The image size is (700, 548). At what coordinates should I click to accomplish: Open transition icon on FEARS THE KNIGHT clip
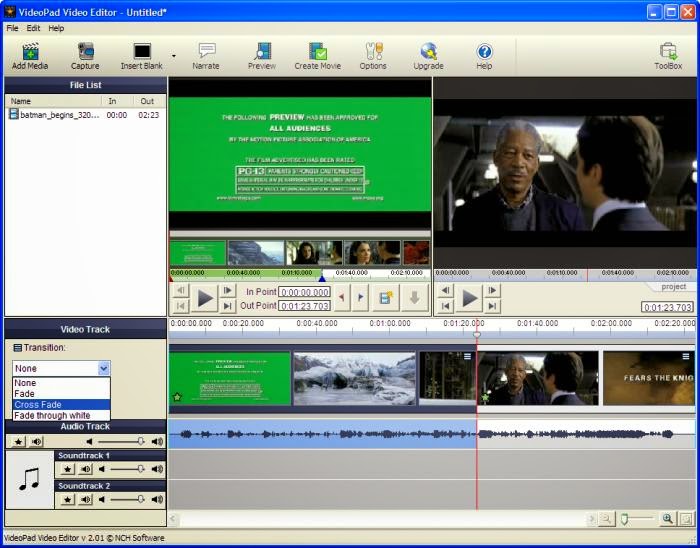tap(686, 356)
